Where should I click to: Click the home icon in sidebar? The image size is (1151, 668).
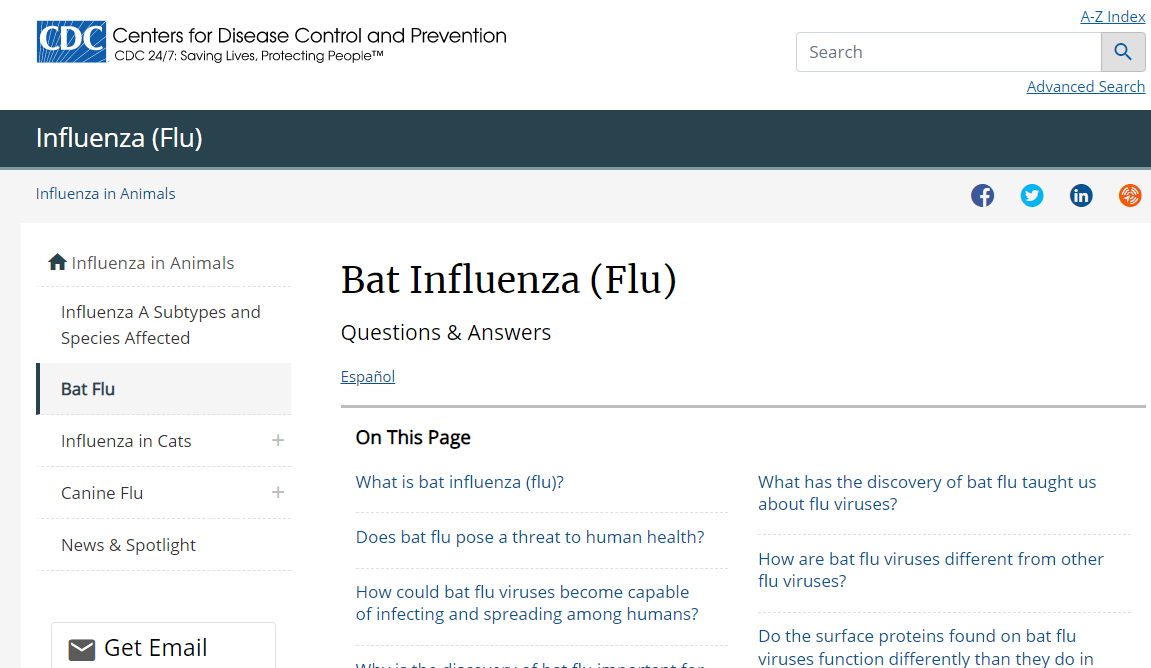(x=57, y=262)
